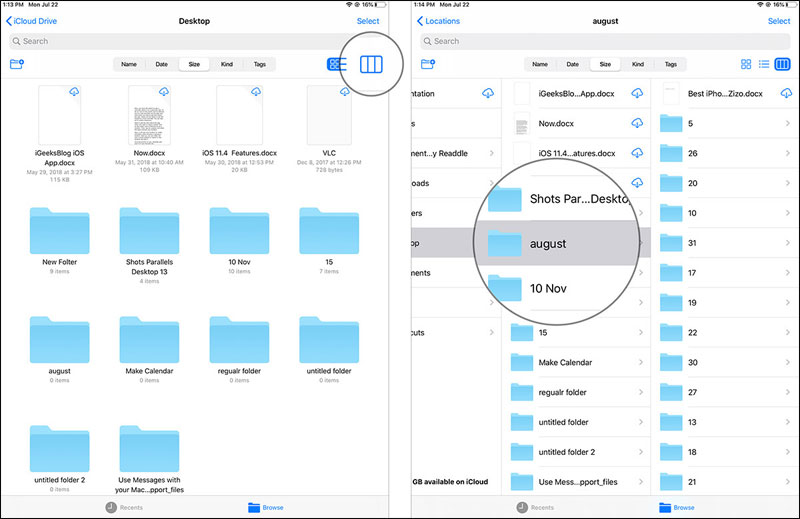
Task: Sort by Kind in Desktop window
Action: [227, 64]
